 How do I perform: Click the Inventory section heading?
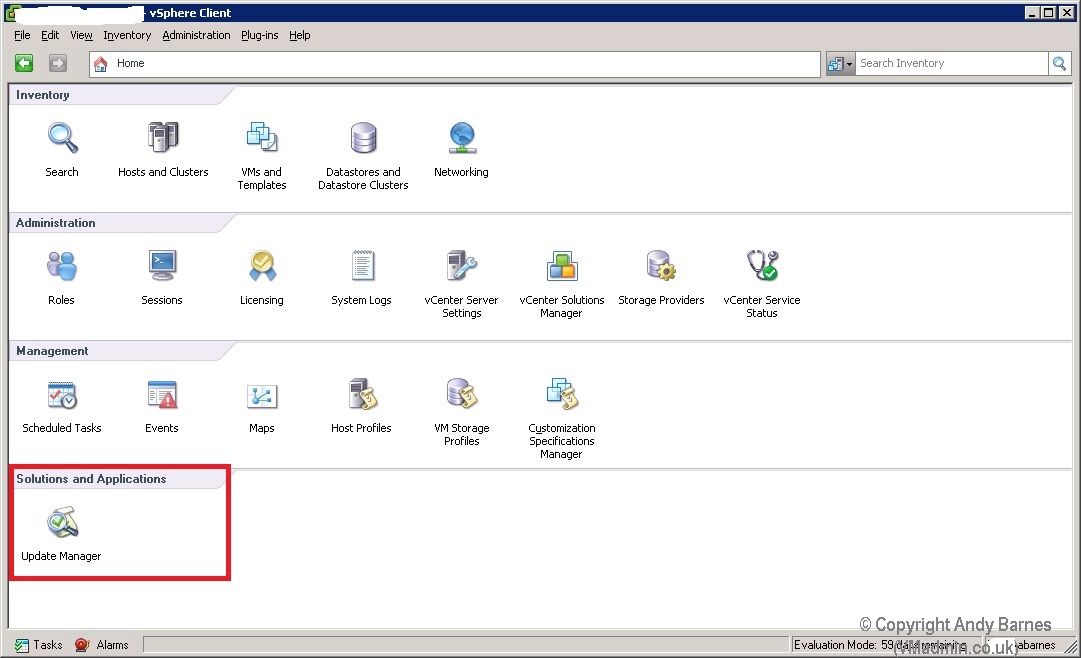[43, 95]
